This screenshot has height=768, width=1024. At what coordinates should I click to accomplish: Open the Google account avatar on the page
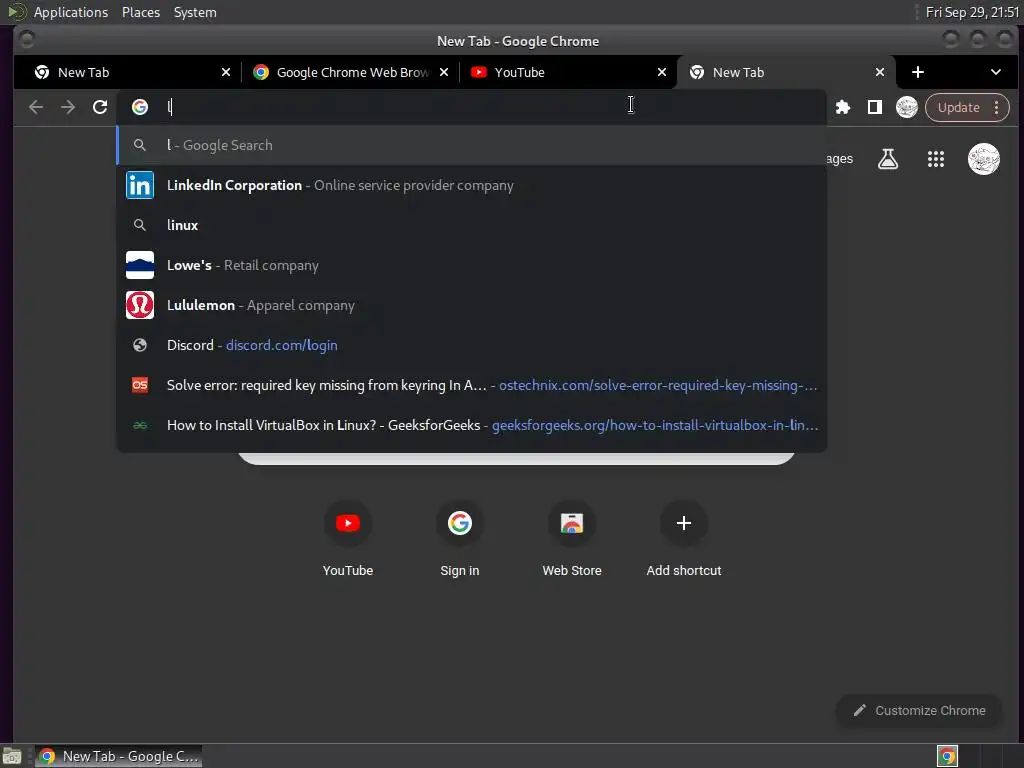(984, 159)
